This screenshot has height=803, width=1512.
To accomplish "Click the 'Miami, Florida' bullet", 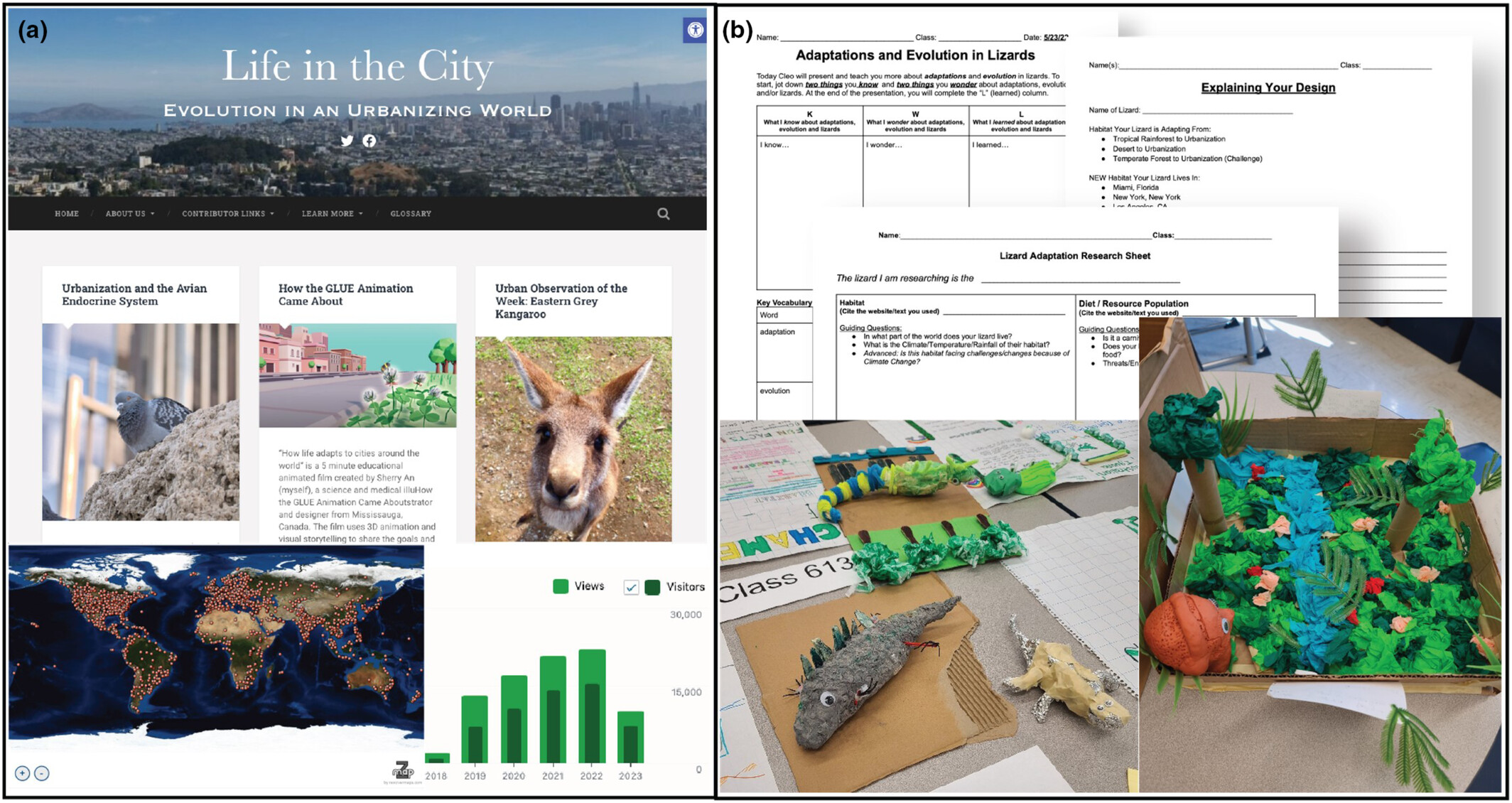I will click(1135, 188).
